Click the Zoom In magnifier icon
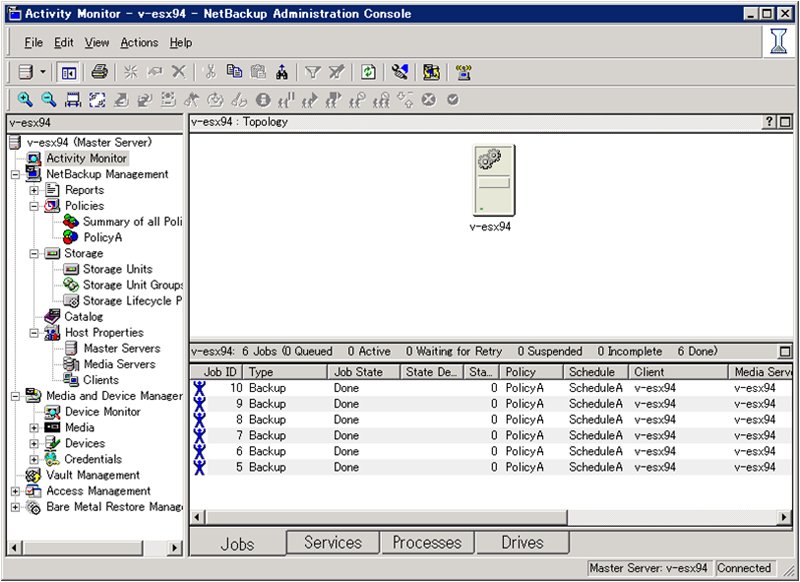This screenshot has width=800, height=582. click(x=24, y=99)
